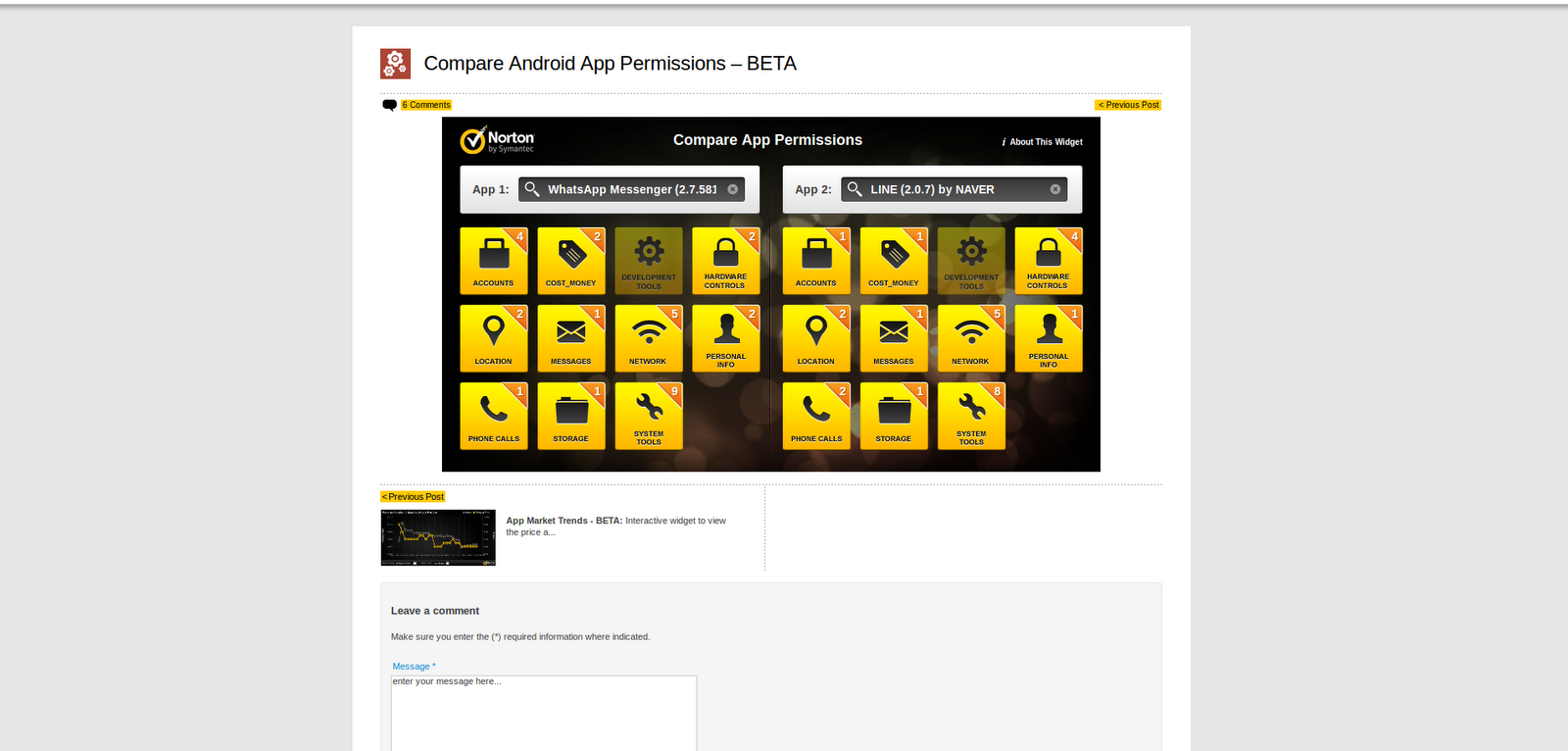Open App 1 Cost_Money permissions tile

coord(571,261)
